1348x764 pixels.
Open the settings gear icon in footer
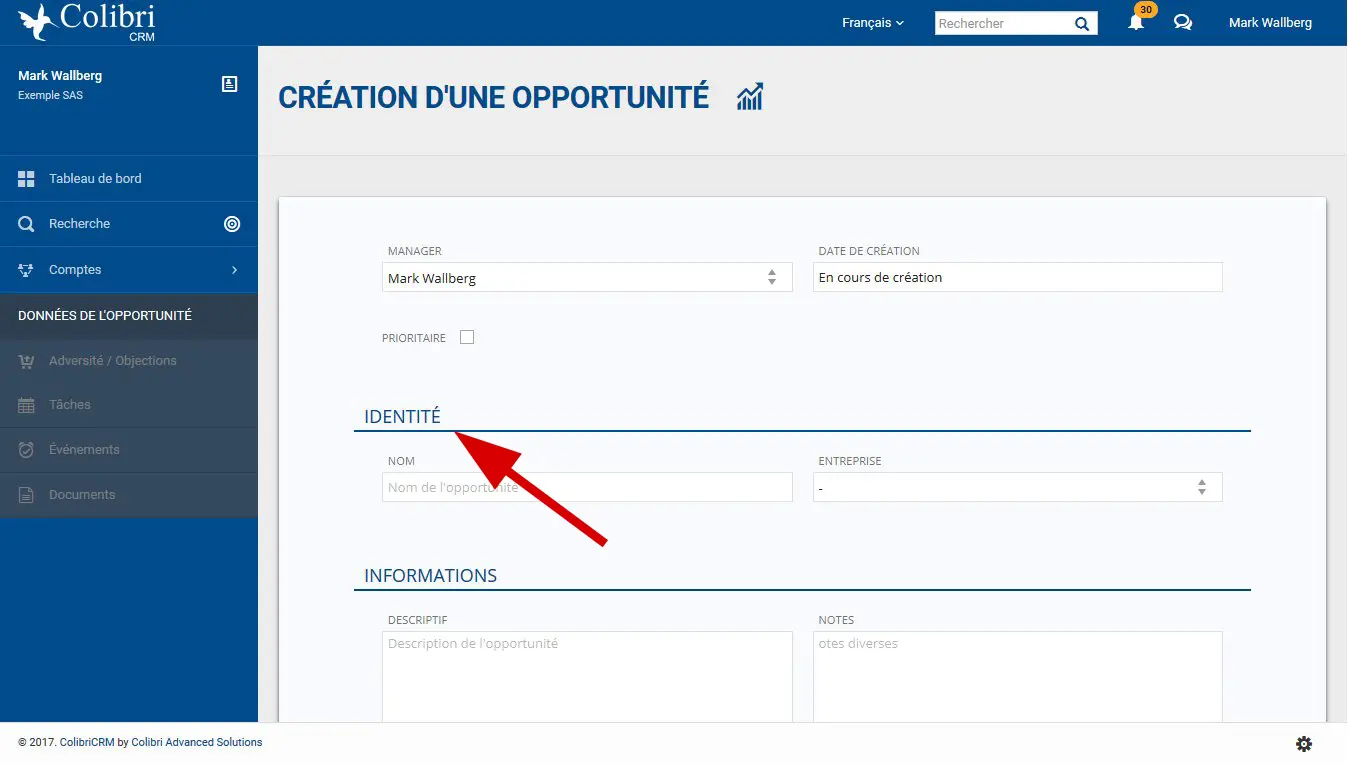1304,744
